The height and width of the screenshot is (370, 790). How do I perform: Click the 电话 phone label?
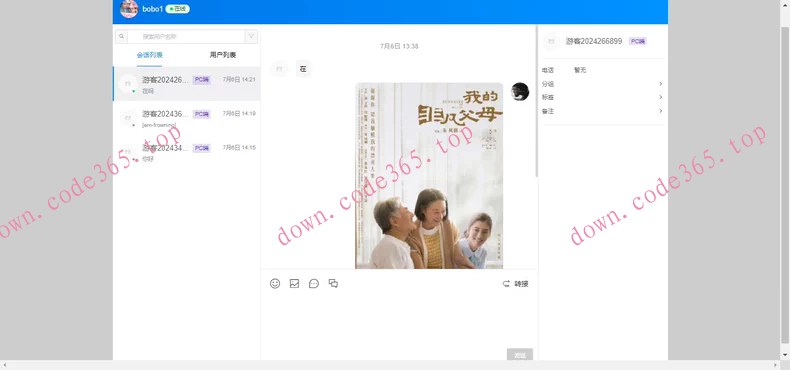(x=547, y=70)
